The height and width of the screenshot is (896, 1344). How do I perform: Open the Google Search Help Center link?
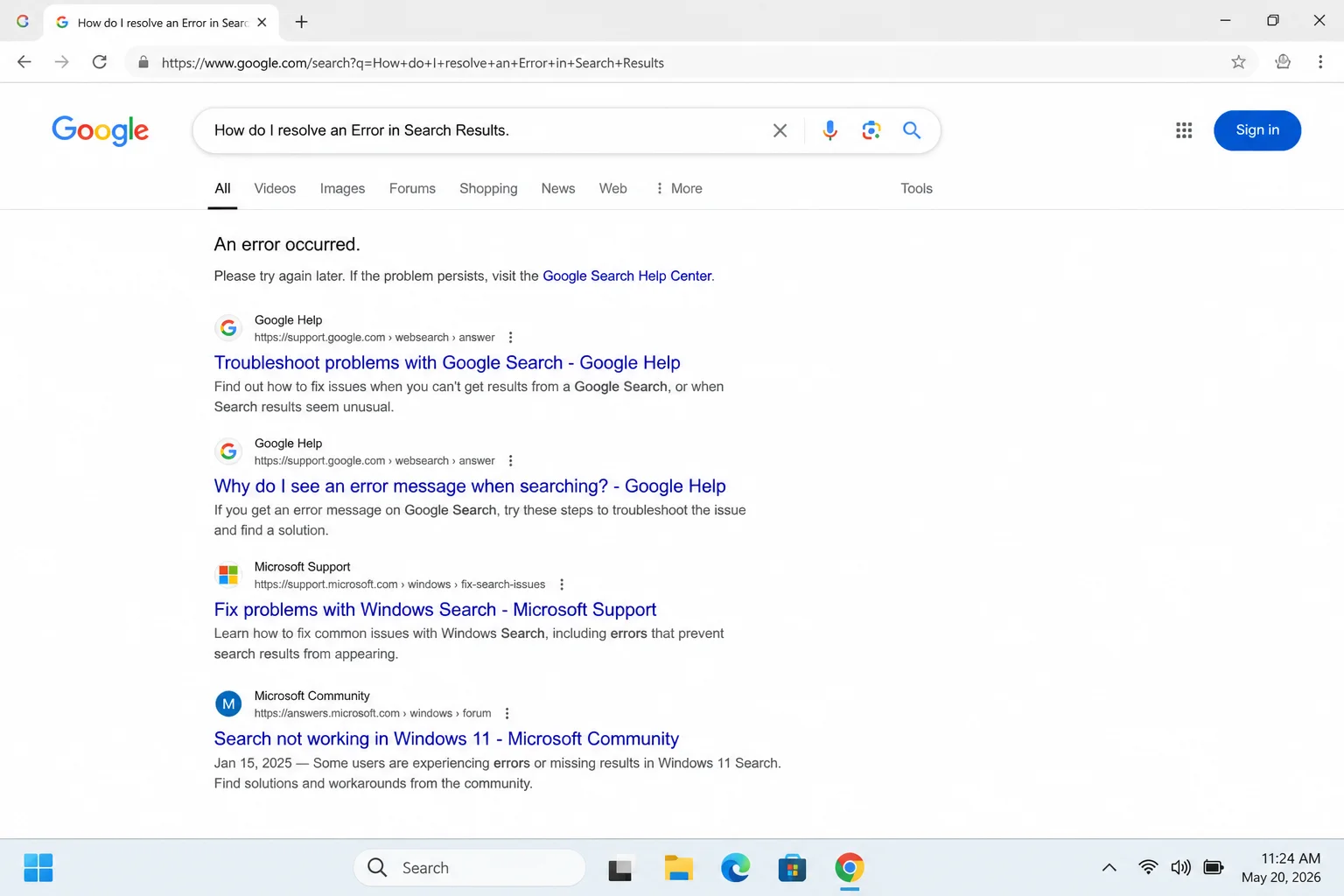(x=627, y=276)
